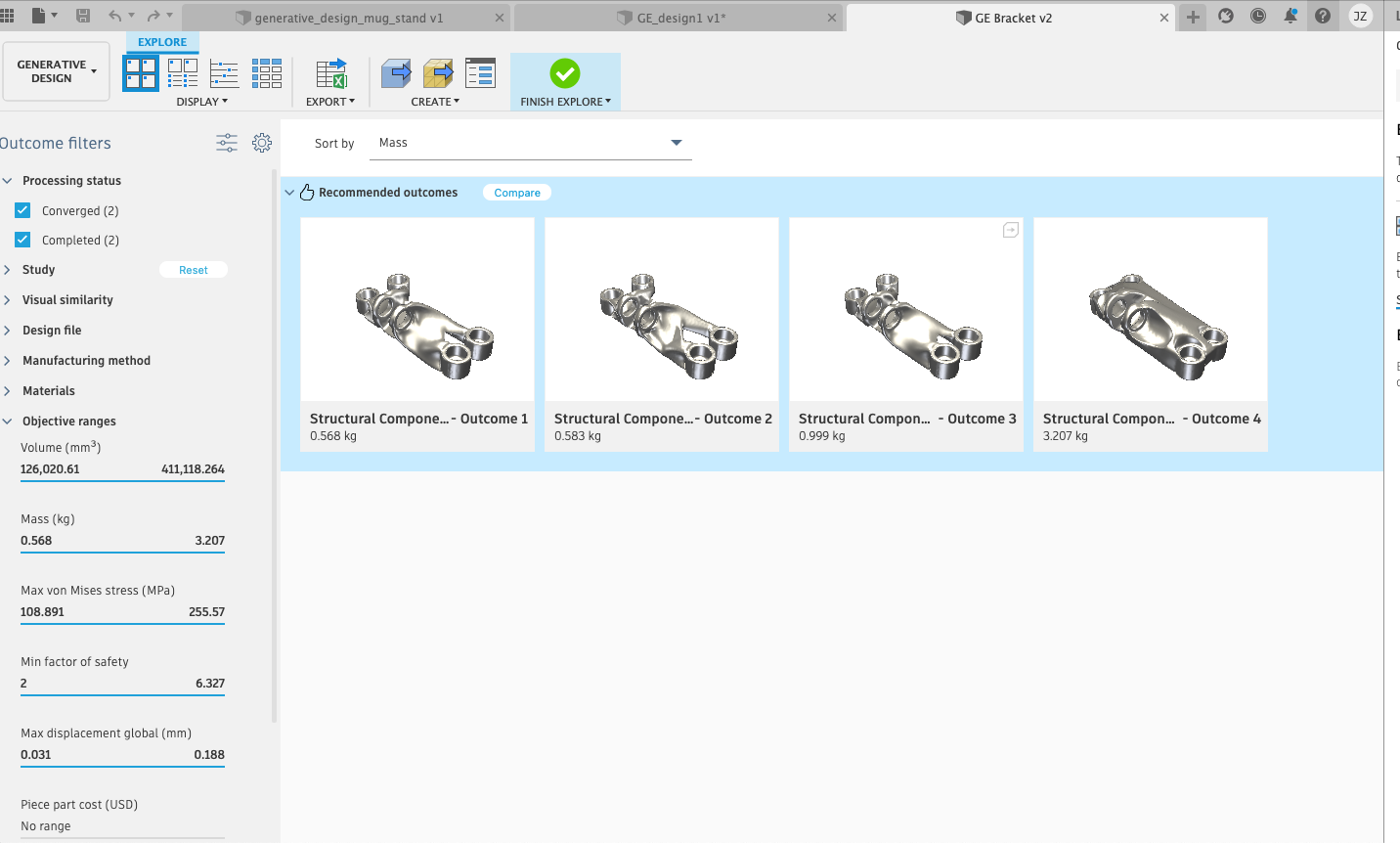Click the maximum volume value 411,118.264
This screenshot has height=843, width=1400.
[193, 469]
